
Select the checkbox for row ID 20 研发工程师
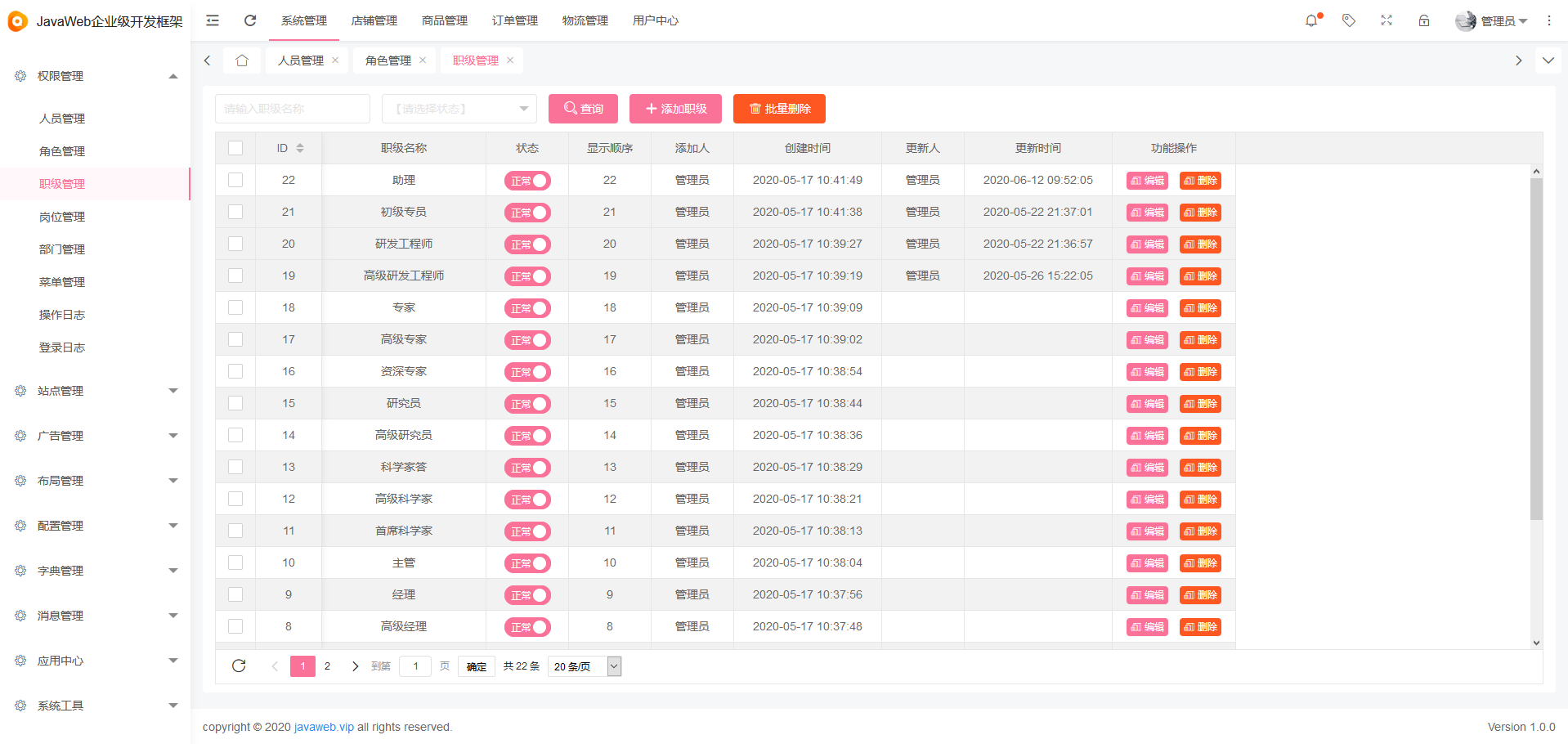coord(235,244)
